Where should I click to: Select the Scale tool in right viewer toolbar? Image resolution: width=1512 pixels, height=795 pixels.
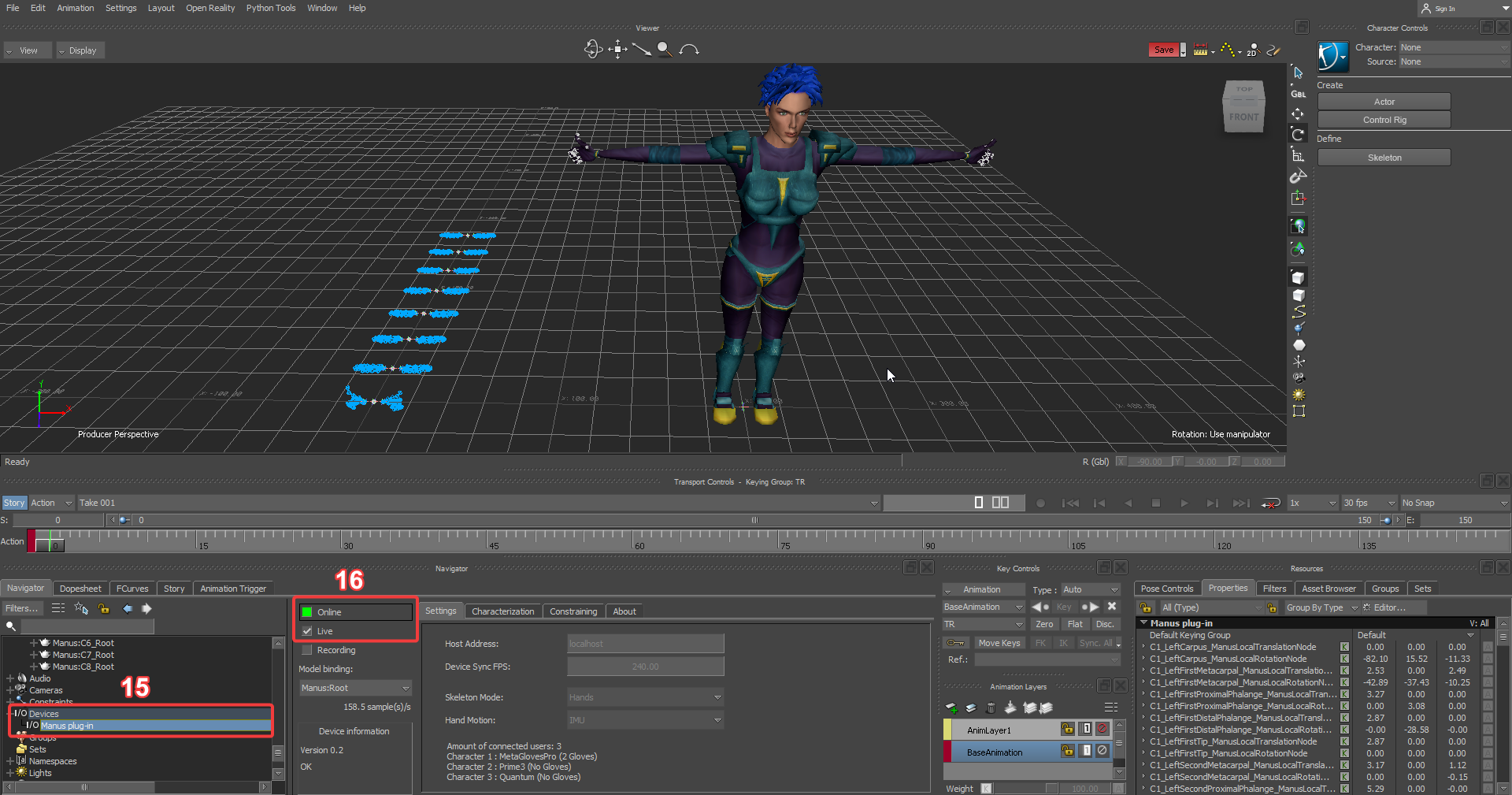[x=1298, y=156]
